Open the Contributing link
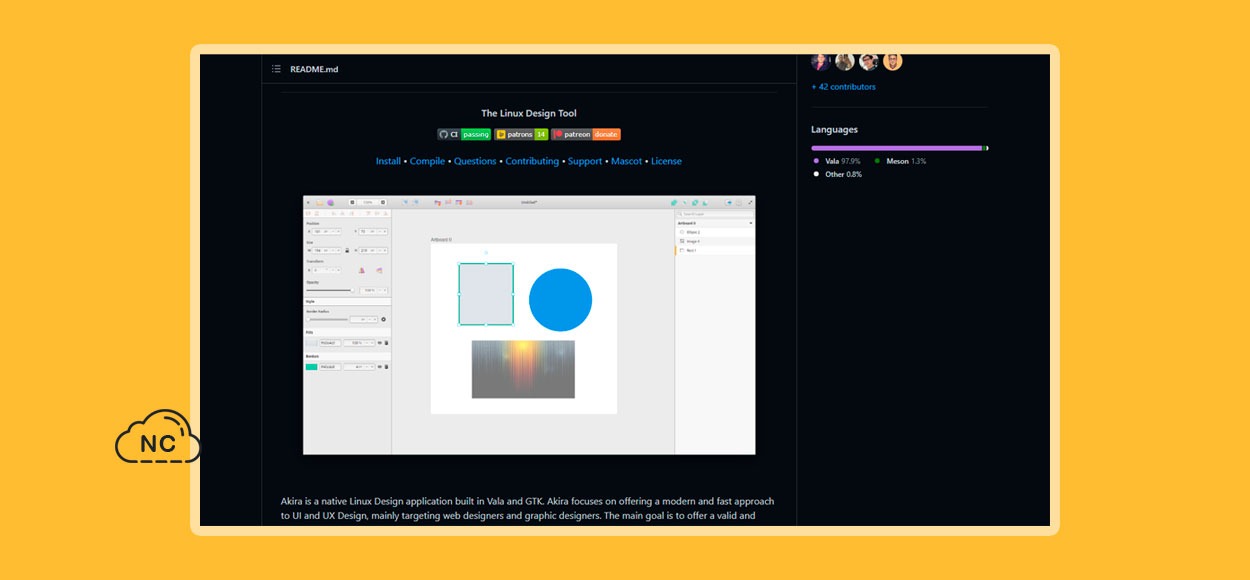1250x580 pixels. coord(532,161)
